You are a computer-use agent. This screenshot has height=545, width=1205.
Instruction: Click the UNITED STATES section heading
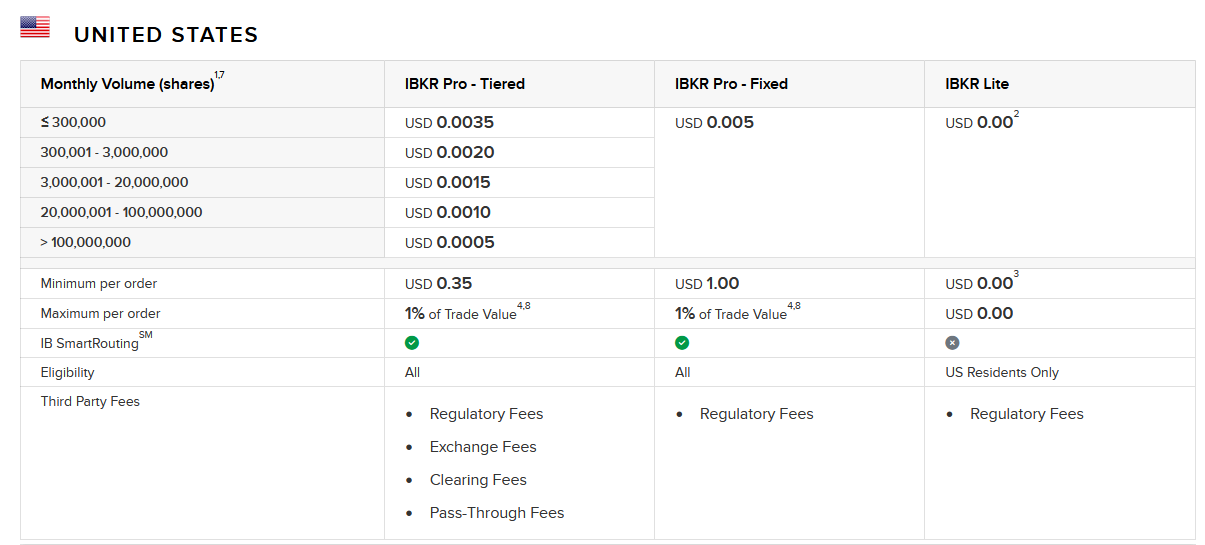[x=166, y=35]
